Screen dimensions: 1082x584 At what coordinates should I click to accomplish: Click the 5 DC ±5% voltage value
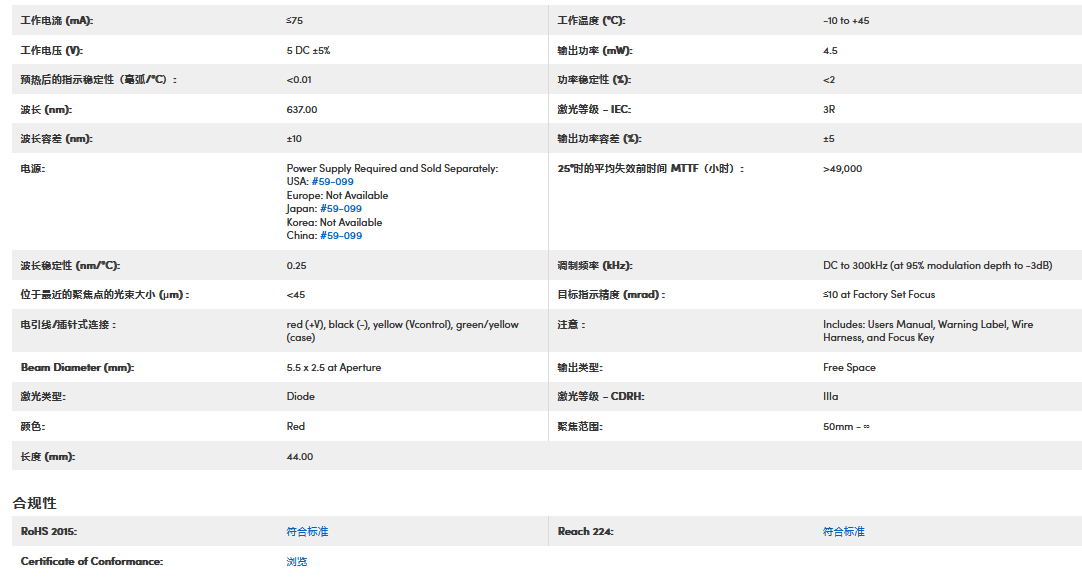click(x=308, y=50)
